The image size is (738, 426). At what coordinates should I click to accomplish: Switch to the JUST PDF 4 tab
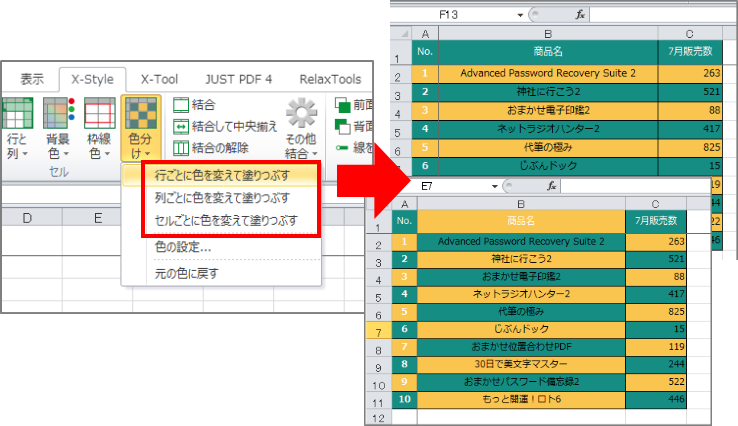pyautogui.click(x=238, y=79)
